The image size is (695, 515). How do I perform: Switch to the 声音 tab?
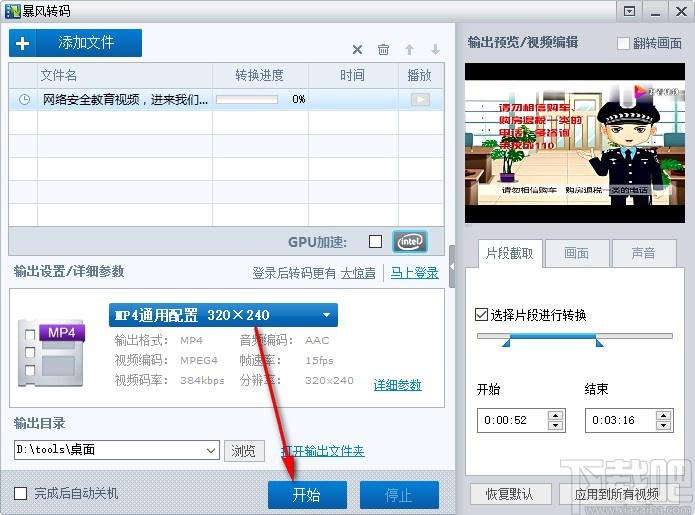coord(644,254)
